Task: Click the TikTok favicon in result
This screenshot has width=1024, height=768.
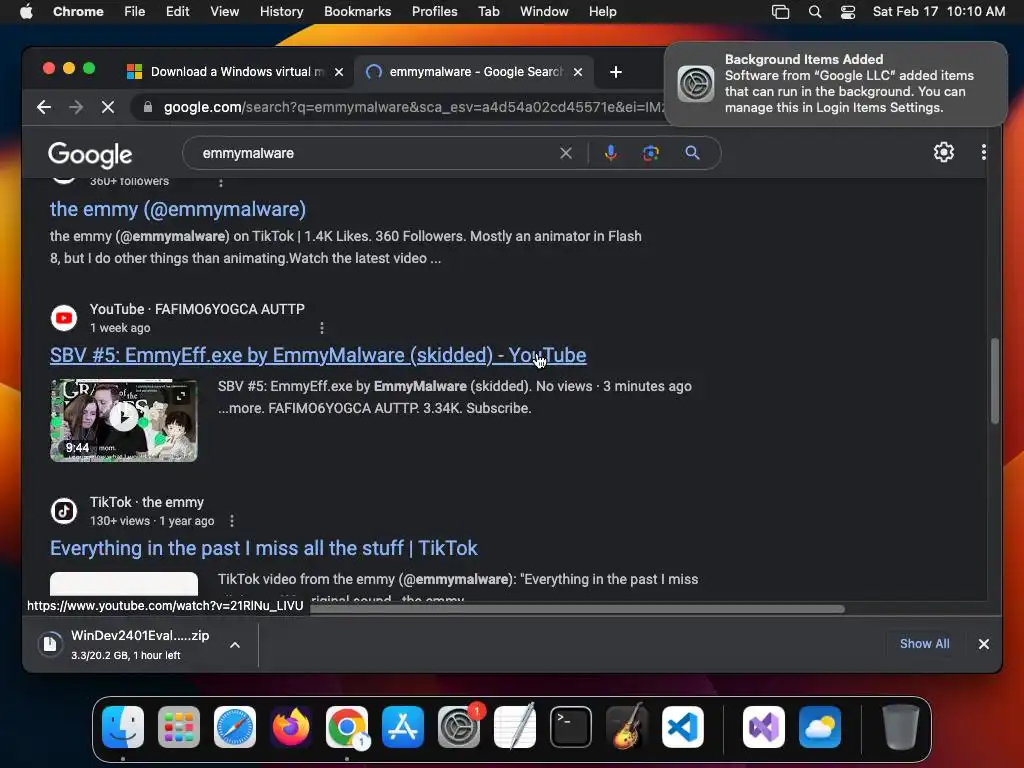Action: [x=64, y=511]
